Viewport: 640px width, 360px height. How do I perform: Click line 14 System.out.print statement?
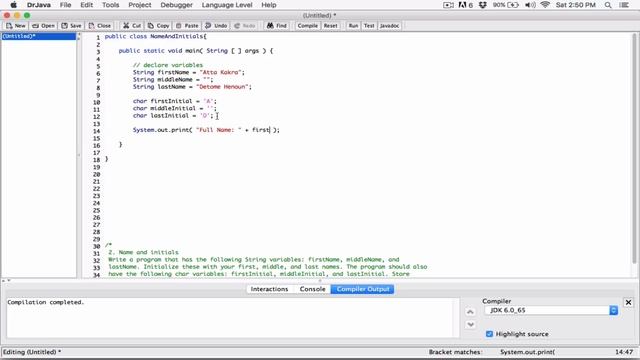point(206,130)
